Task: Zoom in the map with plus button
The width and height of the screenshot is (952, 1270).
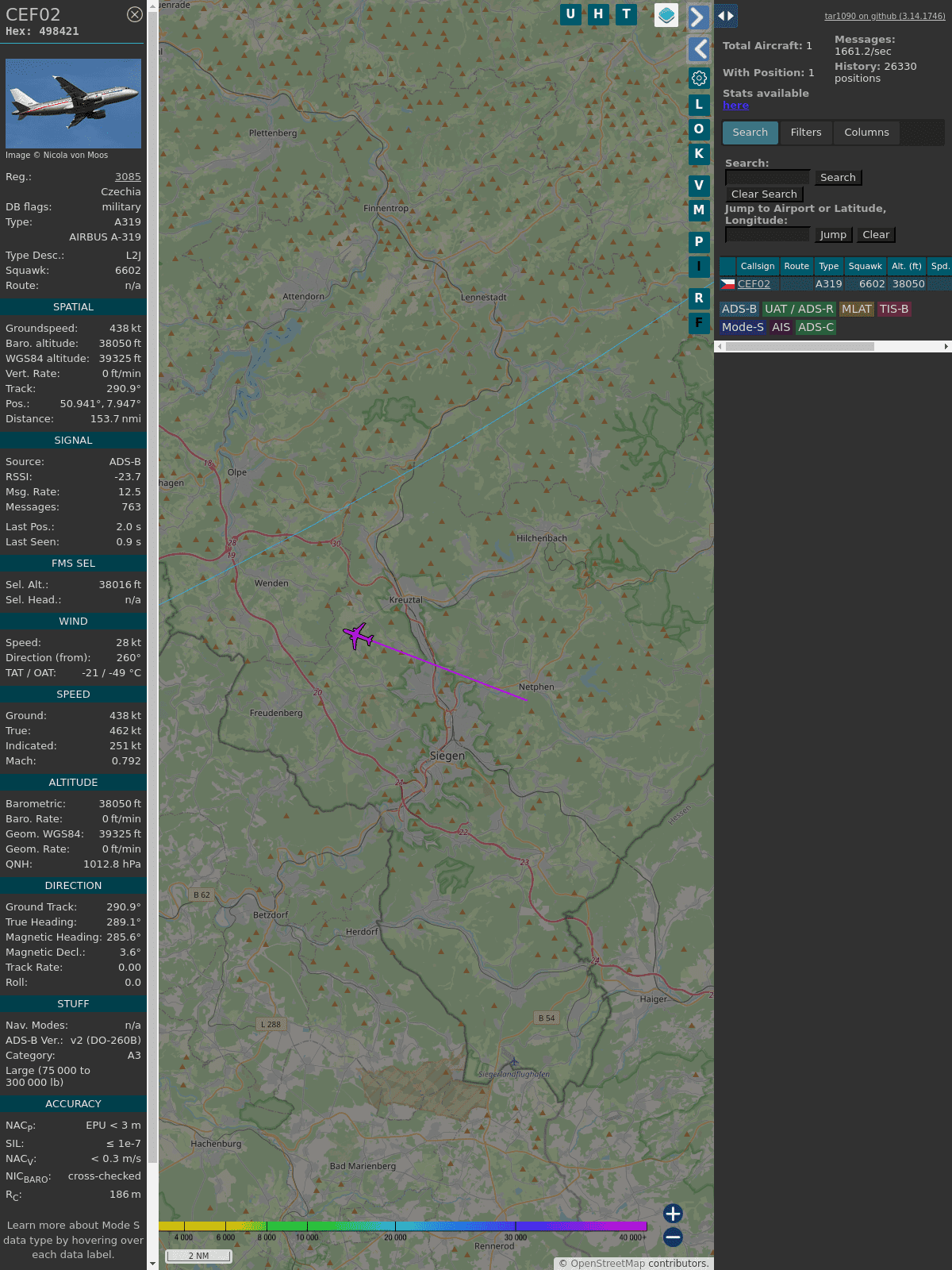Action: (x=673, y=1214)
